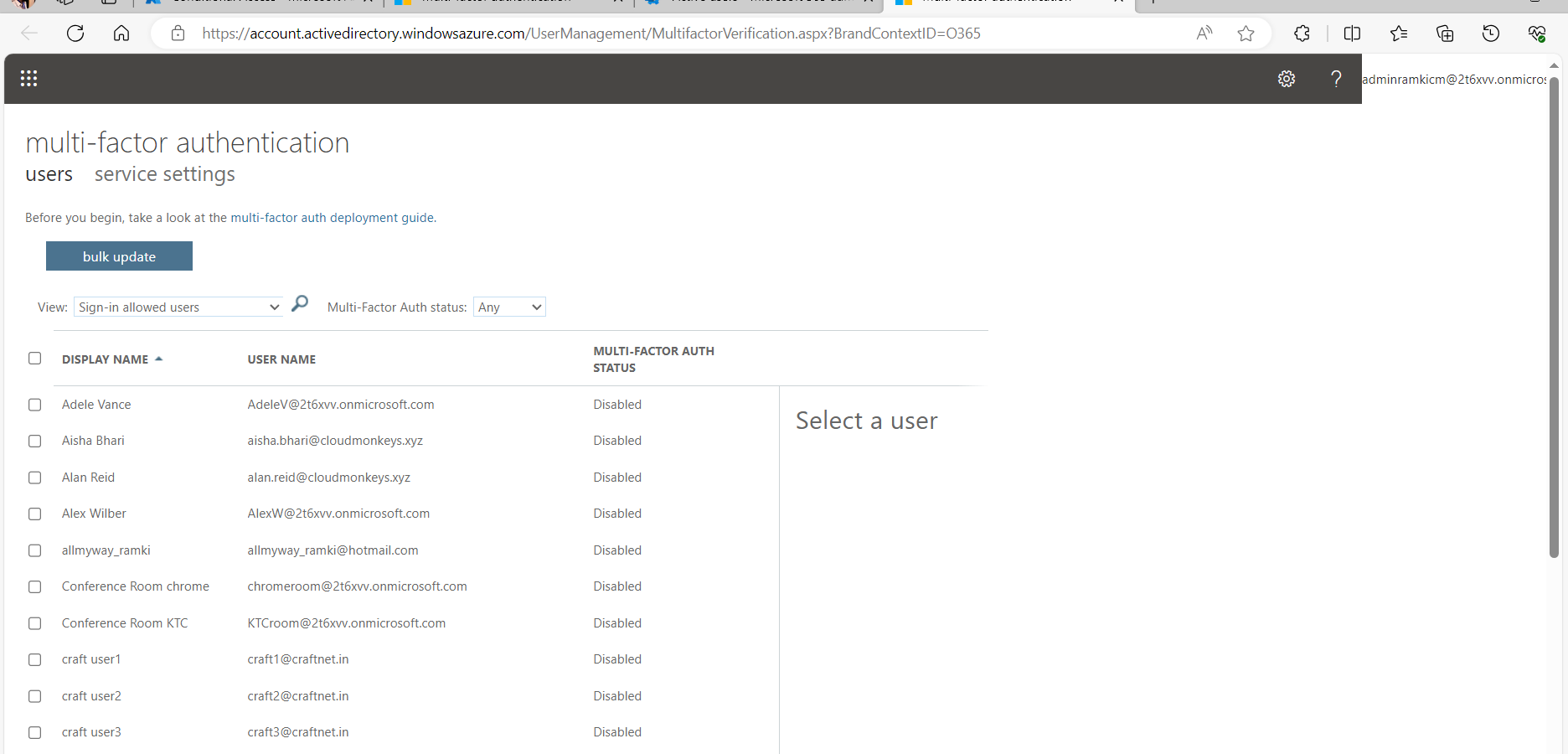Reload the page with the refresh icon
This screenshot has height=754, width=1568.
[75, 34]
